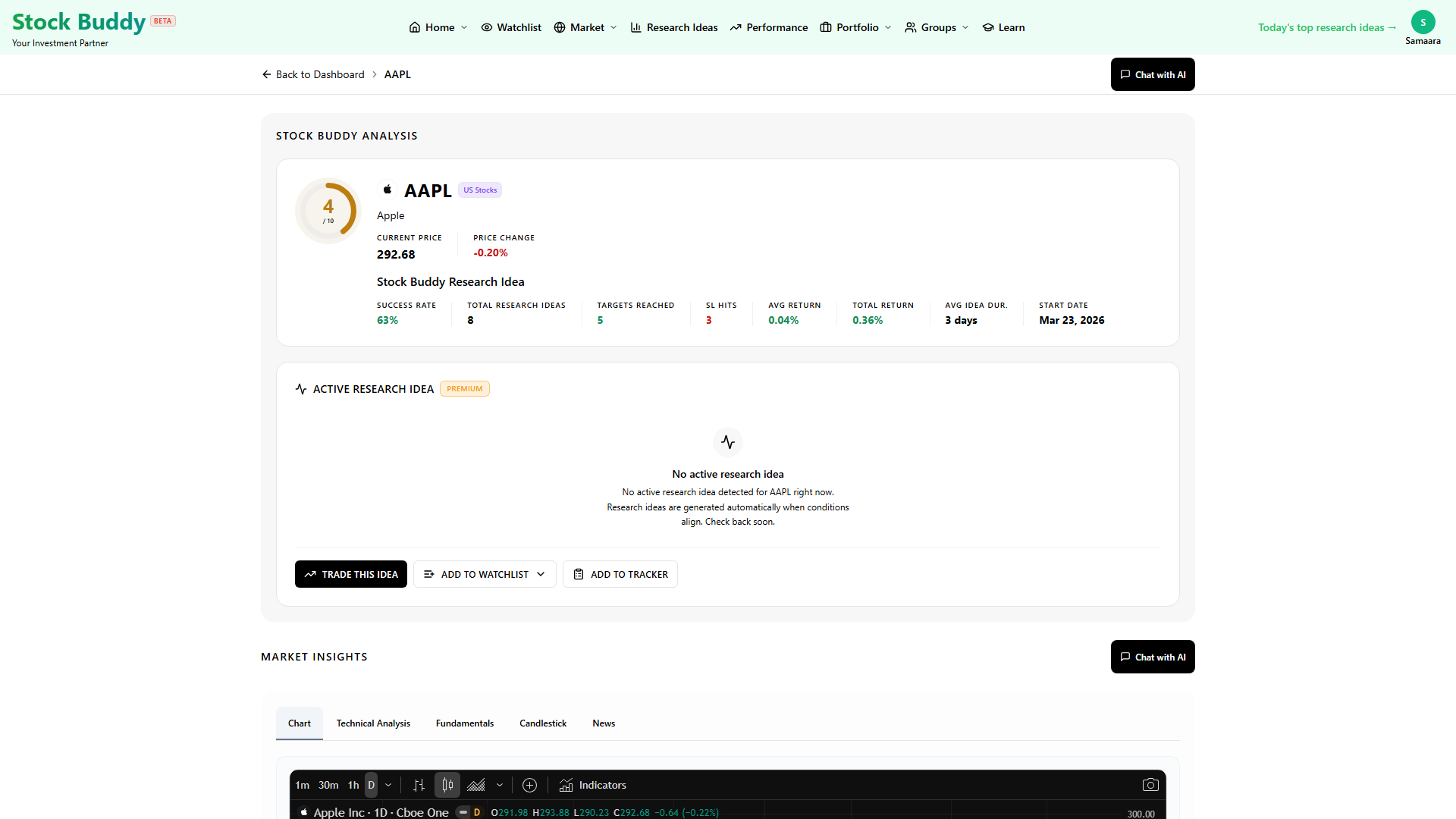
Task: Click the 4/10 score gauge
Action: [328, 211]
